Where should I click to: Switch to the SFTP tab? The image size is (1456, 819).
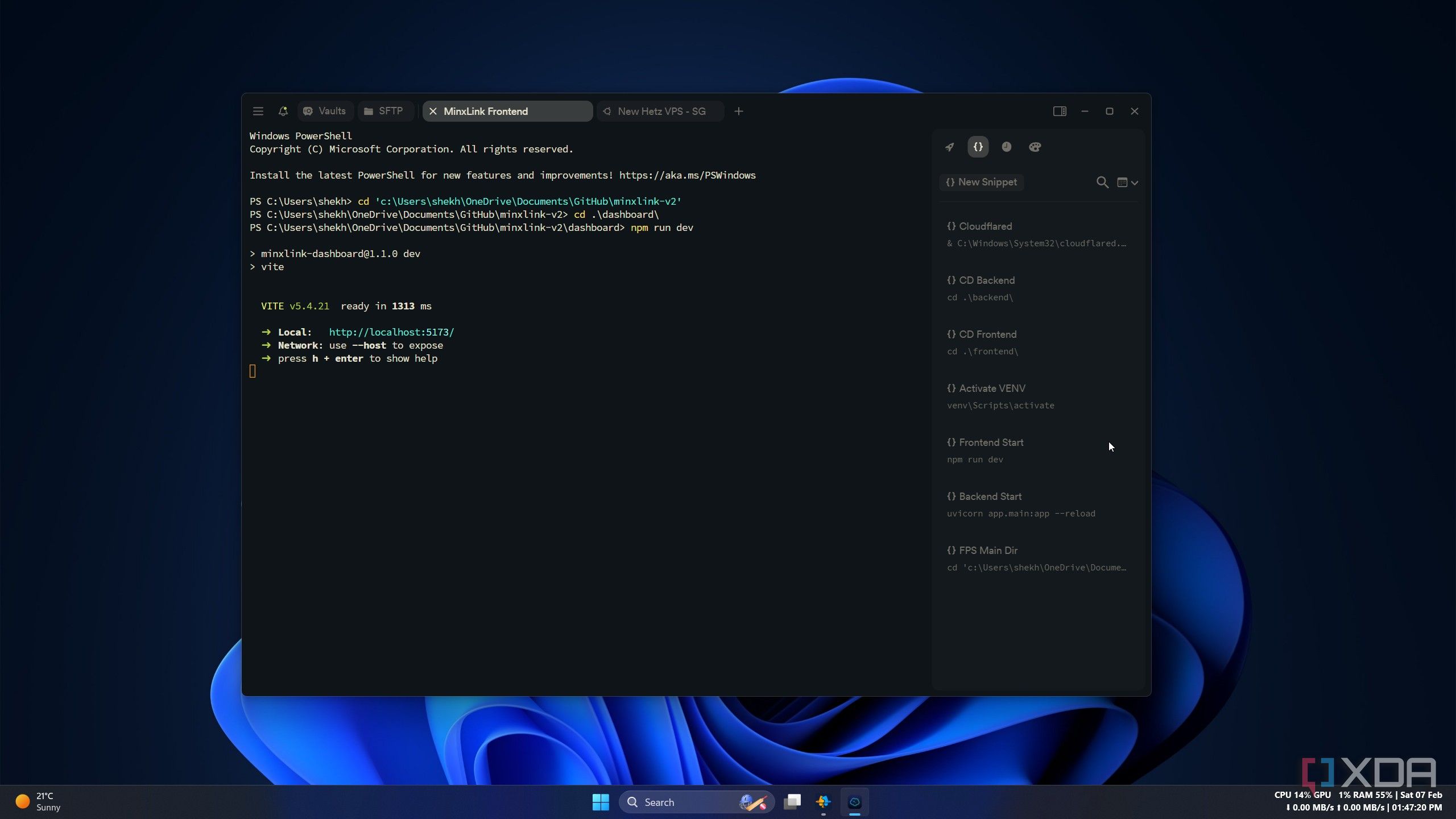click(x=384, y=111)
